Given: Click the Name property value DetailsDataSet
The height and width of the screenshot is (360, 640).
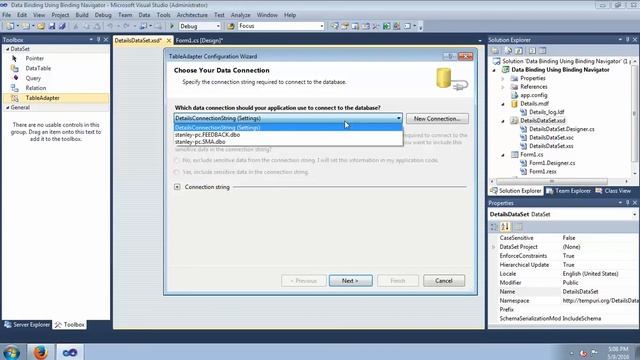Looking at the screenshot, I should (x=580, y=291).
